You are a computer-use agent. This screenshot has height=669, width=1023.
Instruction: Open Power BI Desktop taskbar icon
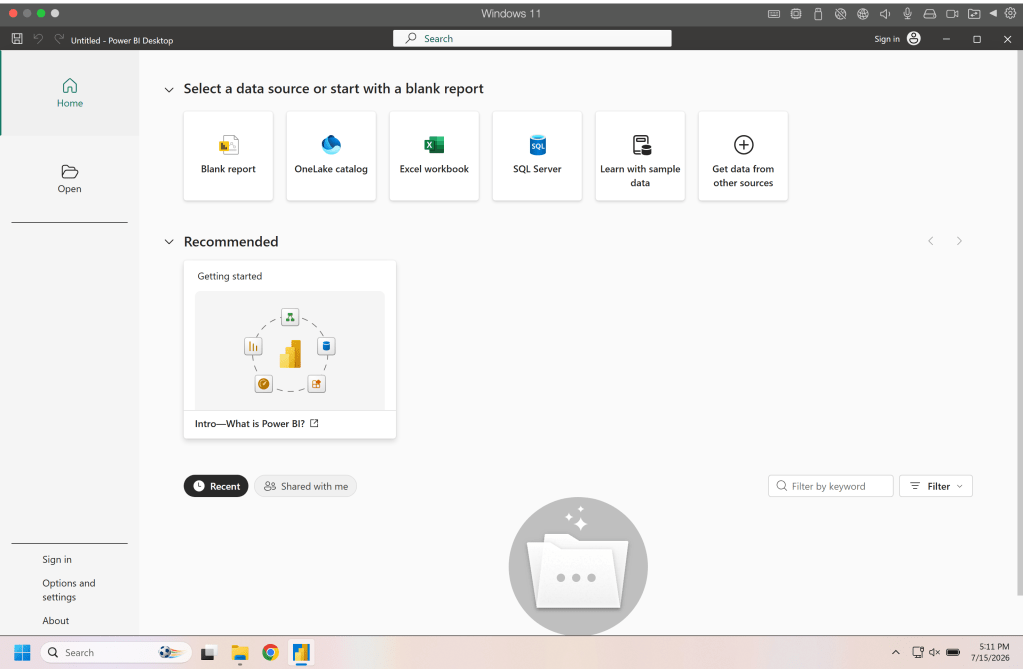tap(301, 652)
